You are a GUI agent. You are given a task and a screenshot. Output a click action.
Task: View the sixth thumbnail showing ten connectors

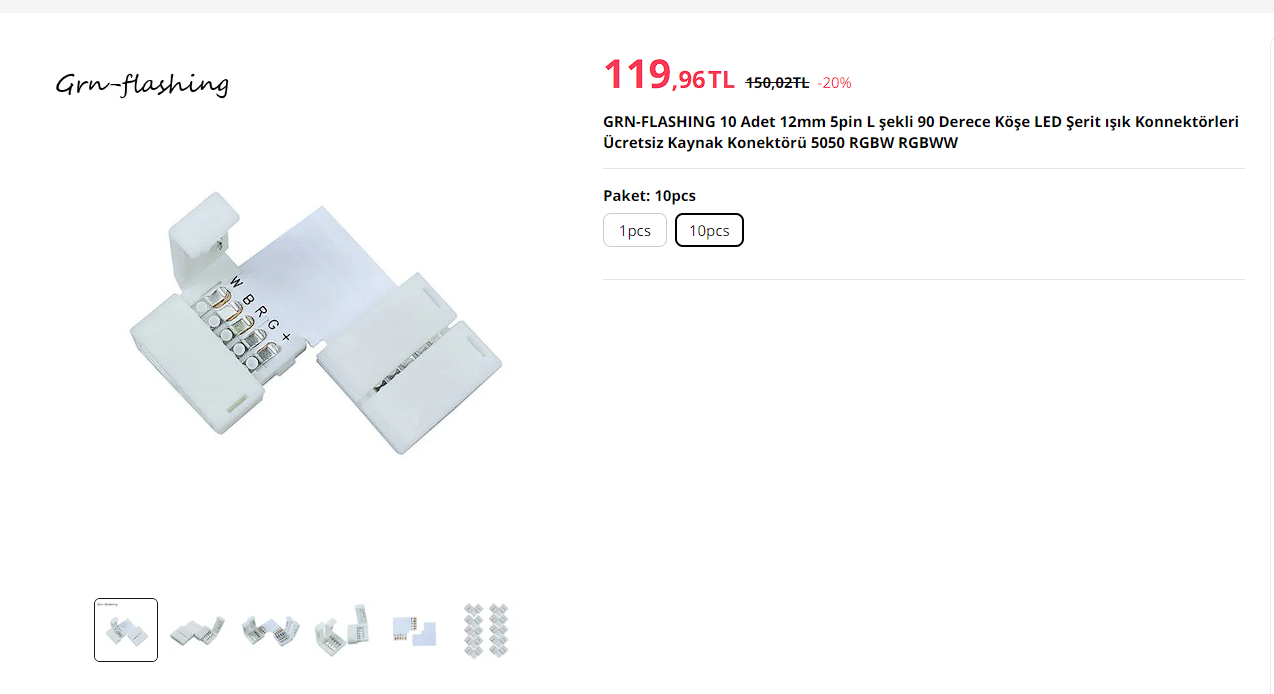pos(486,630)
